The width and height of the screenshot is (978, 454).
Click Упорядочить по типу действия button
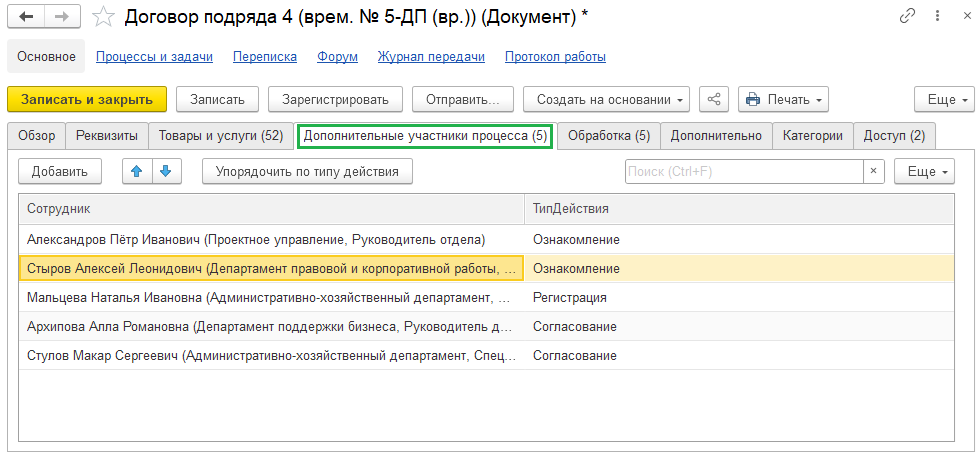coord(307,171)
